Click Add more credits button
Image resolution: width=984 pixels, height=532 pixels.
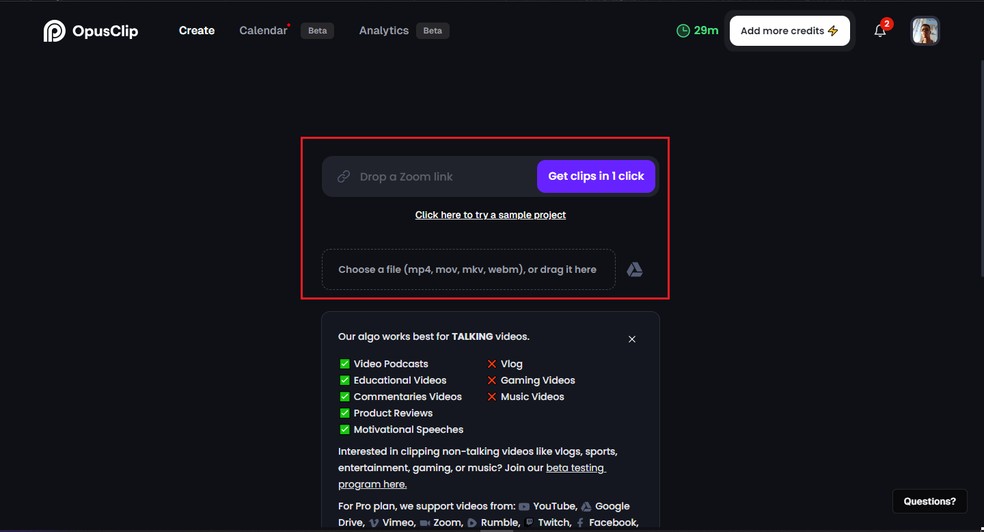pyautogui.click(x=789, y=31)
